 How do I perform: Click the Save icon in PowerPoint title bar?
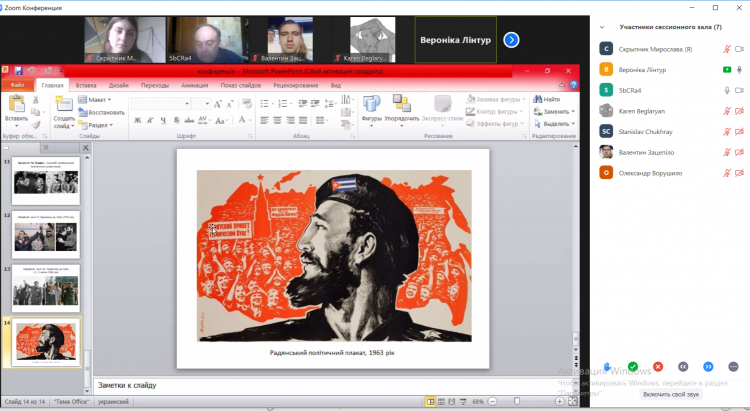[x=18, y=71]
